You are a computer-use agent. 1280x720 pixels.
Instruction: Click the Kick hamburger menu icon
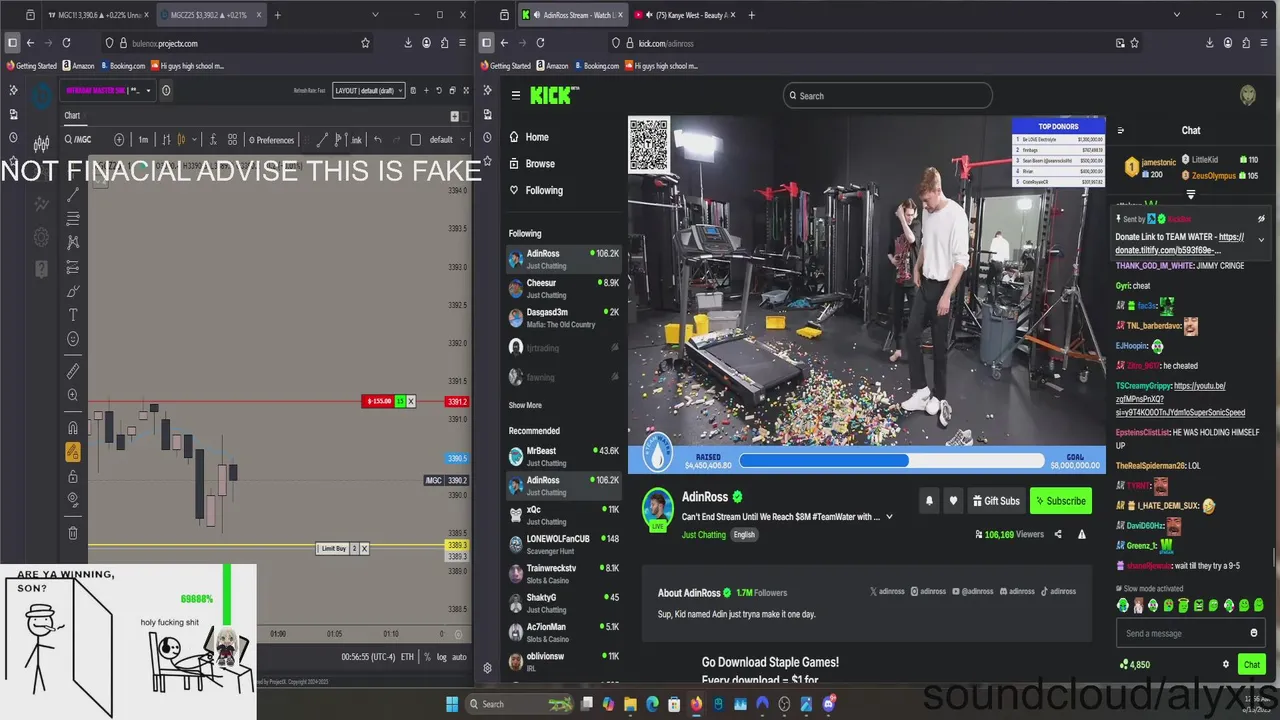click(515, 96)
